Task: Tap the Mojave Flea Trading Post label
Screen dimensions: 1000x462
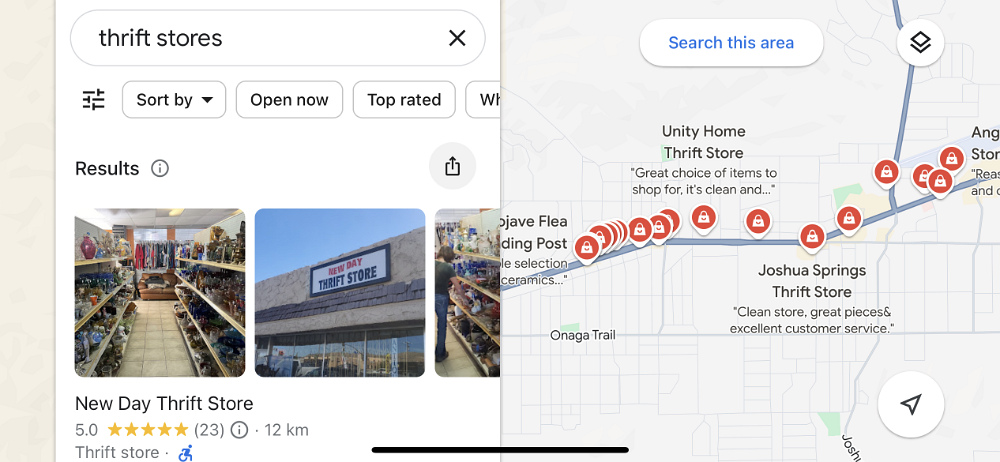Action: (534, 232)
